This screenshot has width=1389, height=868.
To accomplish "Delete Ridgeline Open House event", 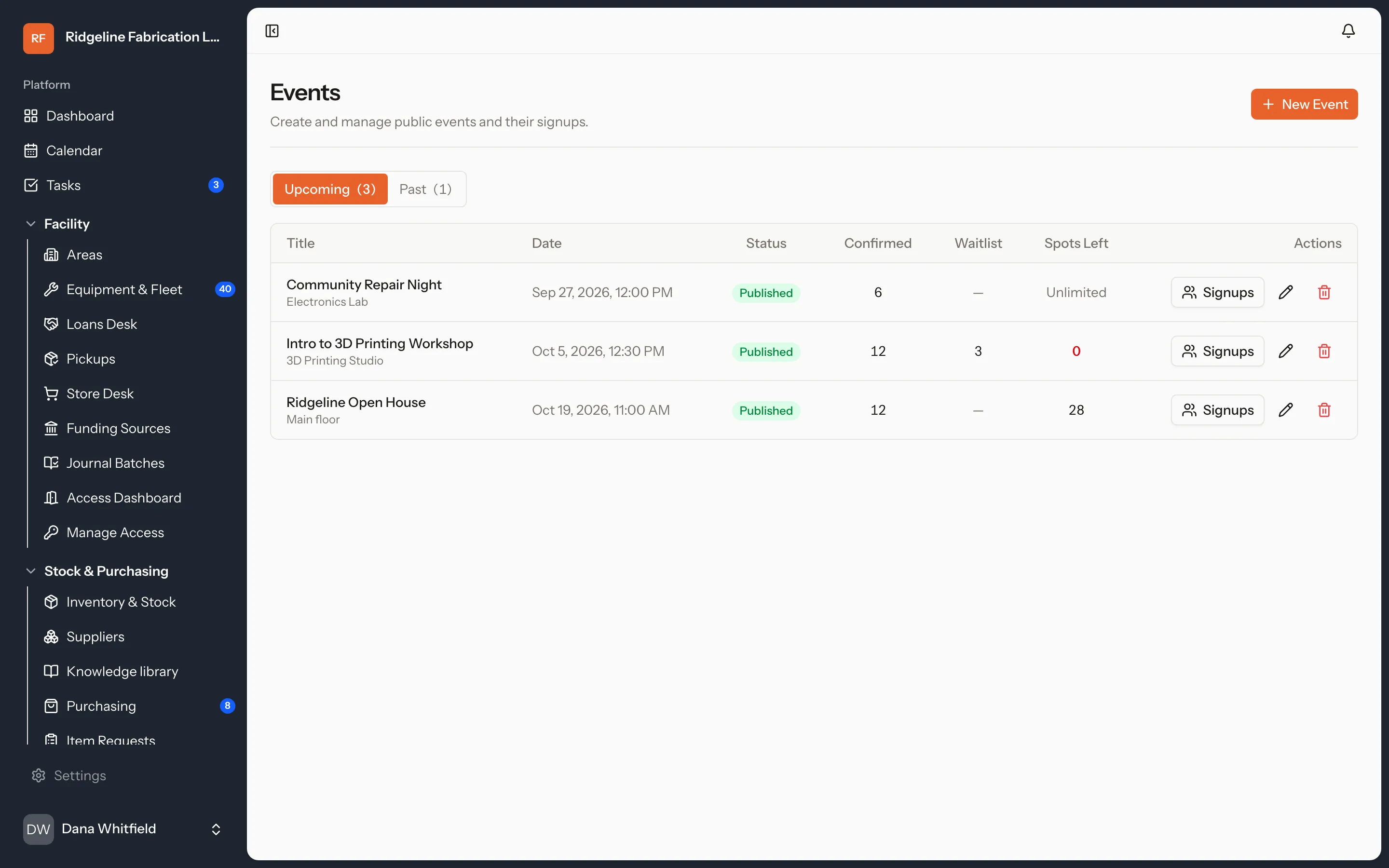I will click(1324, 410).
